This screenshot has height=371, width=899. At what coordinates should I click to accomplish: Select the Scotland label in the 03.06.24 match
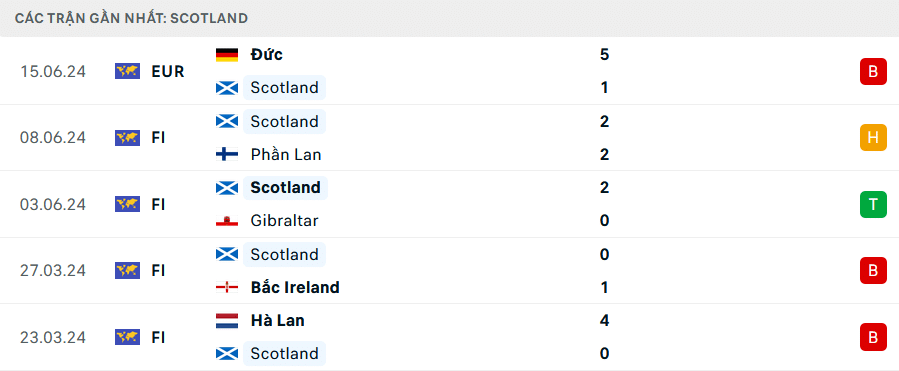[x=286, y=188]
